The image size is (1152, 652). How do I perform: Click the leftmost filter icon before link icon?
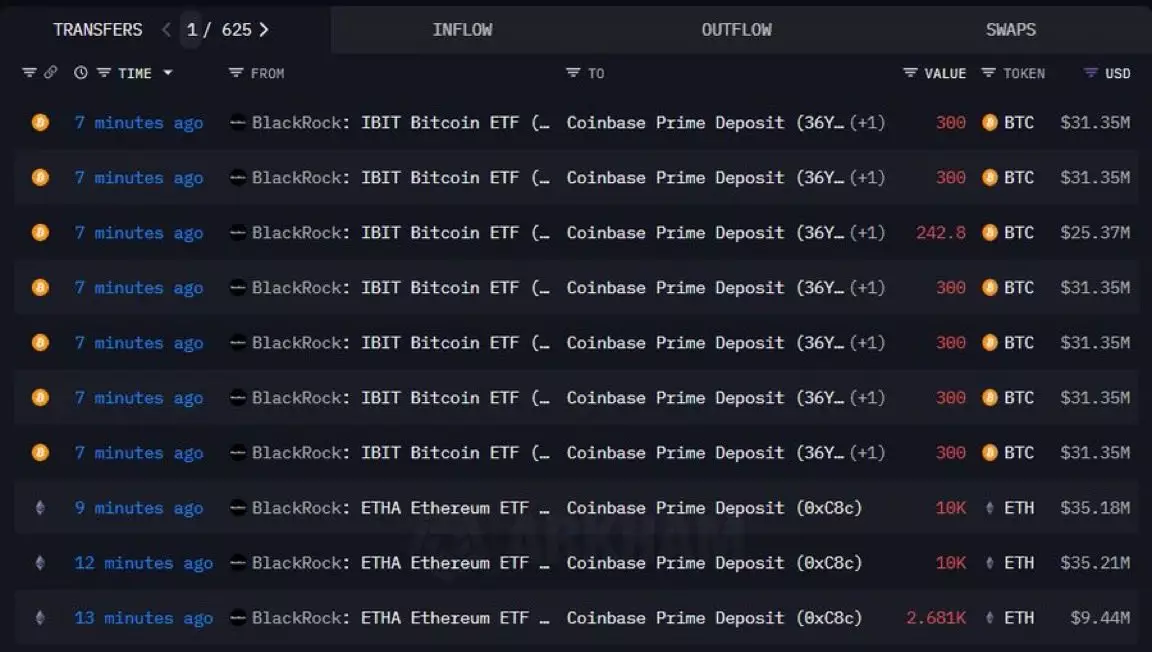(x=29, y=73)
